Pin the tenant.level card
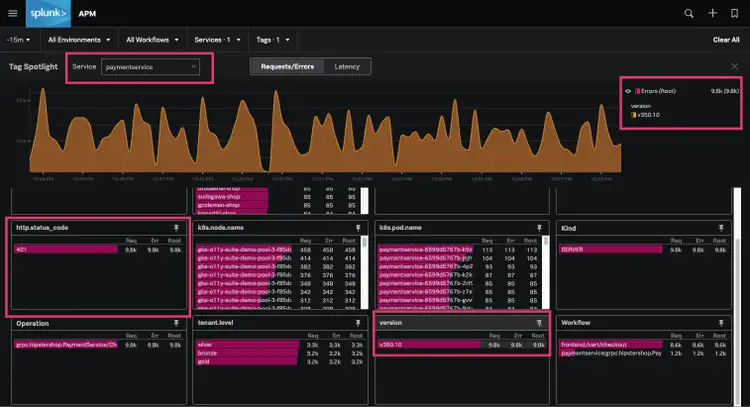 coord(356,324)
